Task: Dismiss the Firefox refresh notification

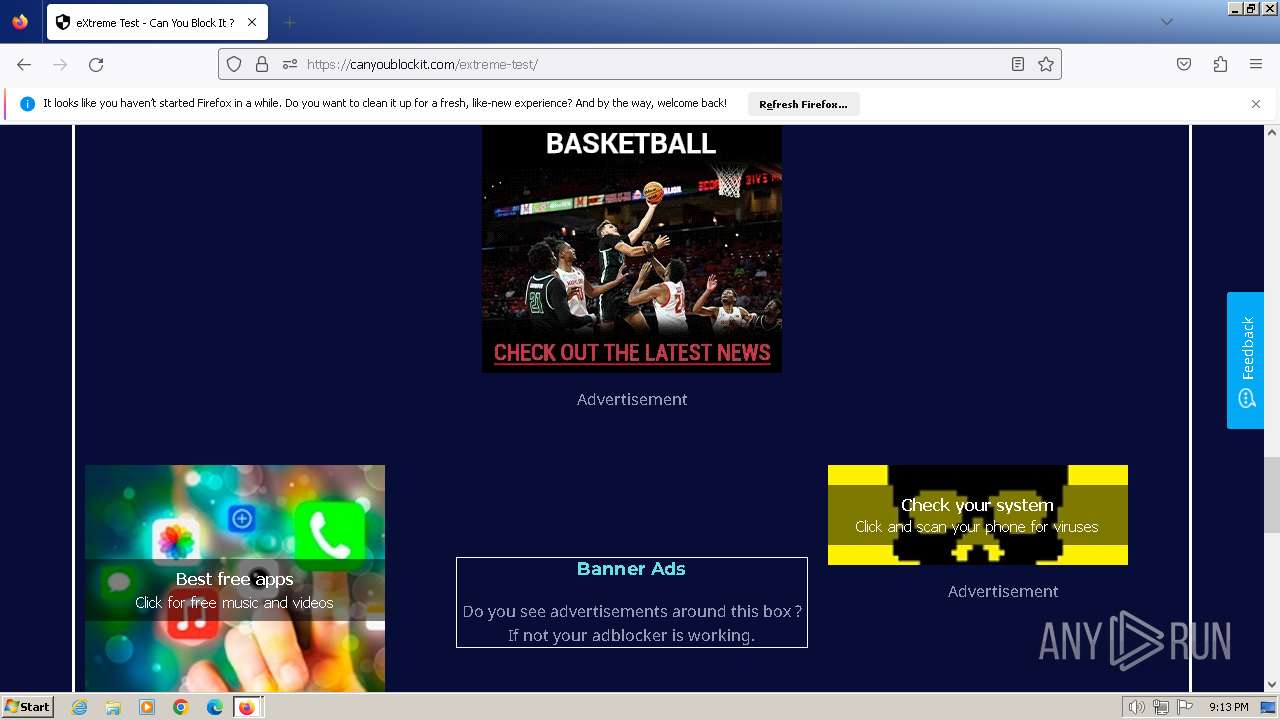Action: pyautogui.click(x=1256, y=104)
